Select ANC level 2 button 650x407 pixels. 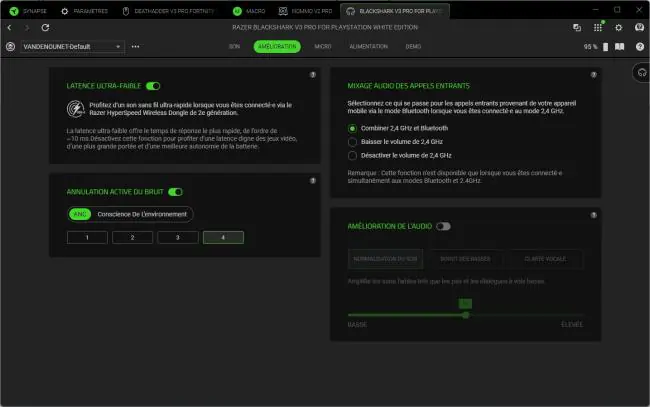(x=132, y=237)
